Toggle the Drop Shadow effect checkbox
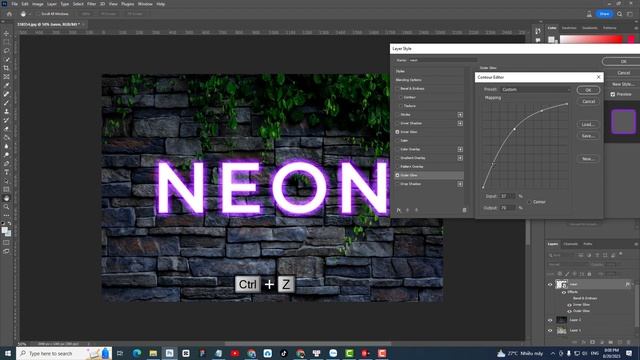This screenshot has height=360, width=640. tap(397, 184)
